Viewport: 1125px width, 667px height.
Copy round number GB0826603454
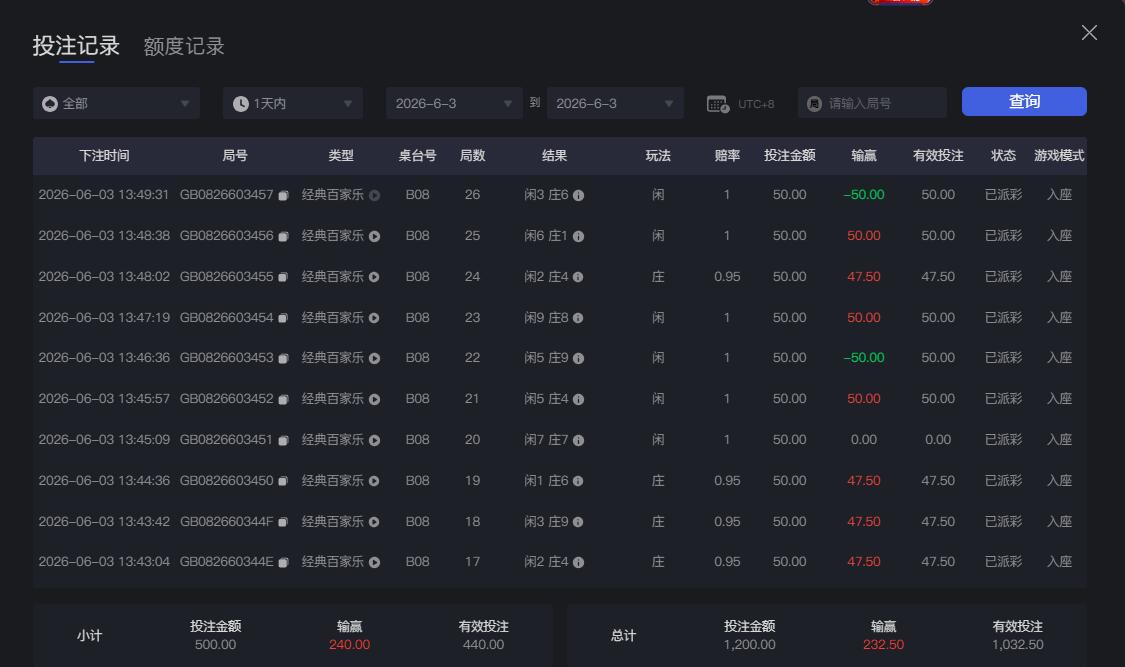[283, 318]
